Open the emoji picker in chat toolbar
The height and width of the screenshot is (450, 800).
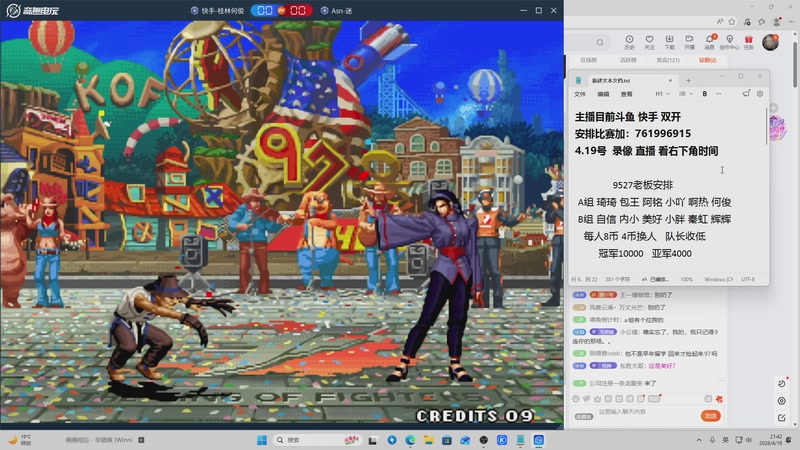click(x=576, y=399)
